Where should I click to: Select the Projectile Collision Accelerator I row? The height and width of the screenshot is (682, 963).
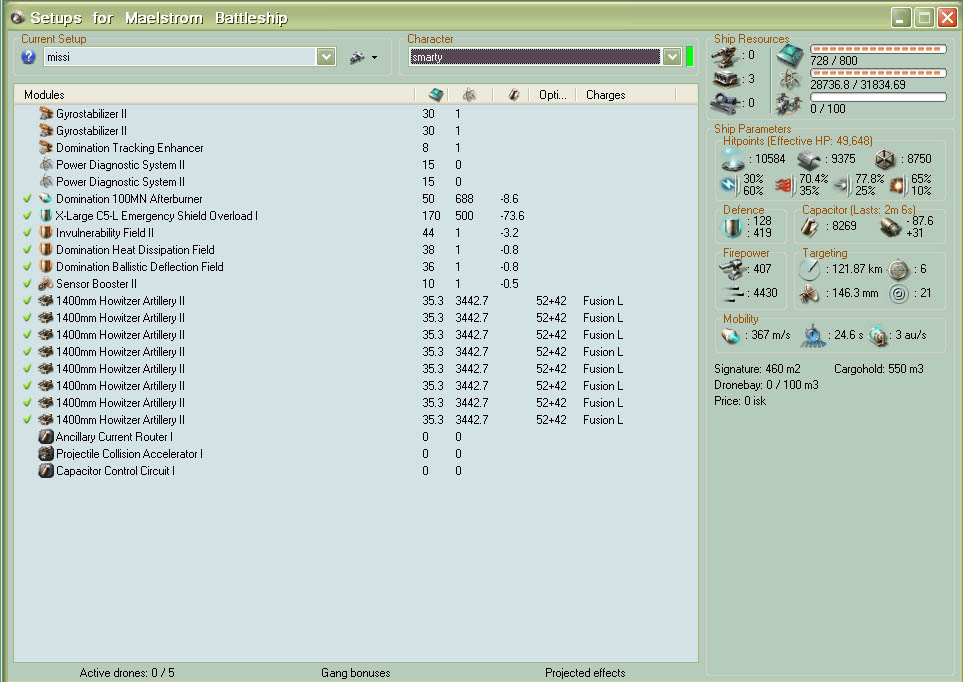[x=356, y=454]
